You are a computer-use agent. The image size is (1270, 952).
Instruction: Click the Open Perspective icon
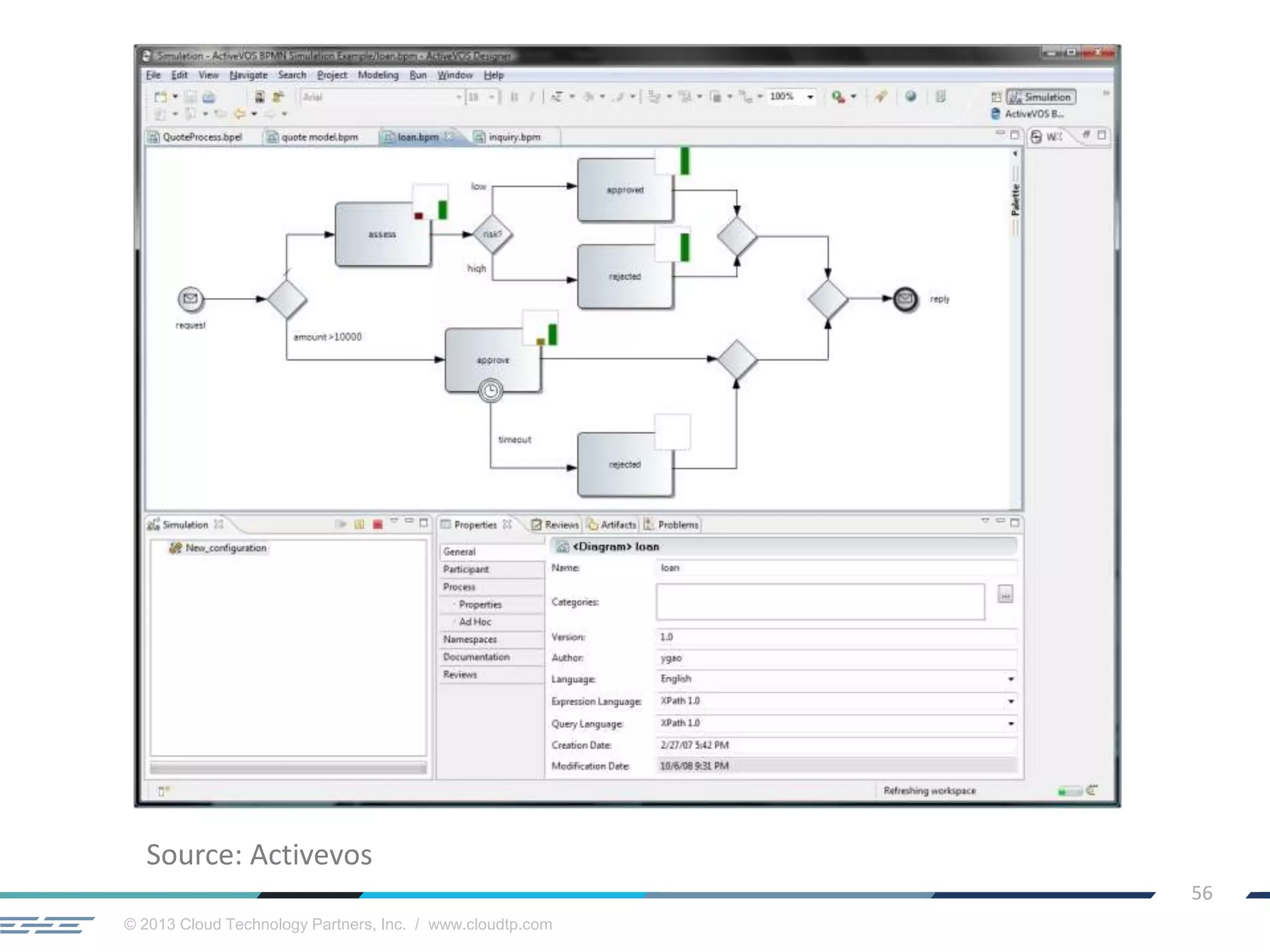996,97
